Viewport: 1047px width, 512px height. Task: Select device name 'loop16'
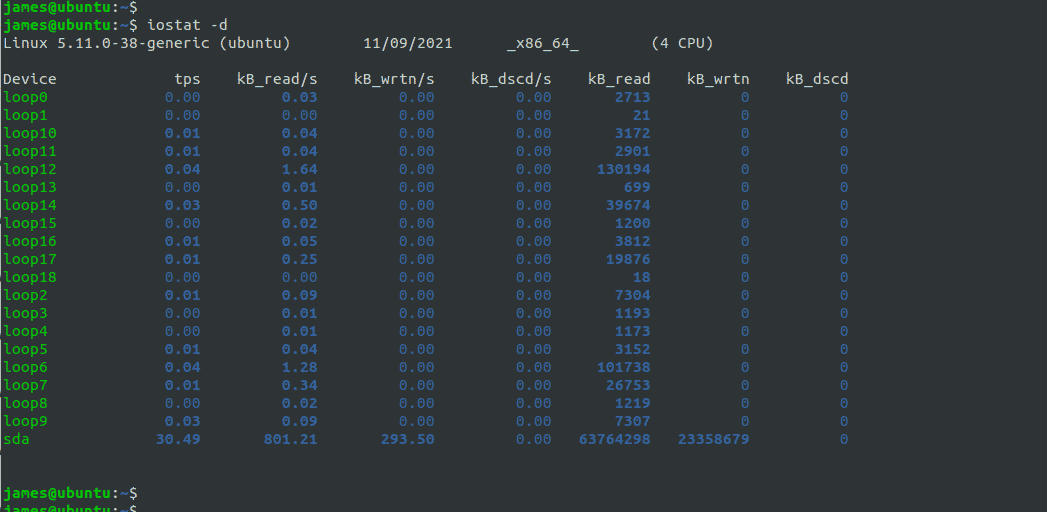click(x=30, y=242)
